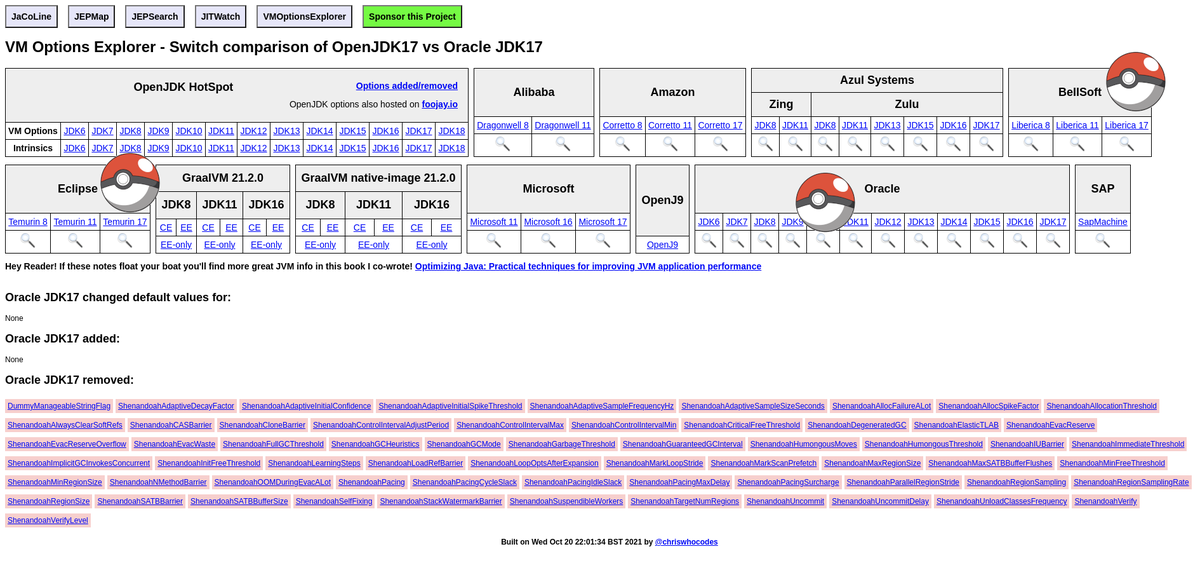Click the magnifier under Zing JDK8
The image size is (1200, 563).
(x=765, y=145)
